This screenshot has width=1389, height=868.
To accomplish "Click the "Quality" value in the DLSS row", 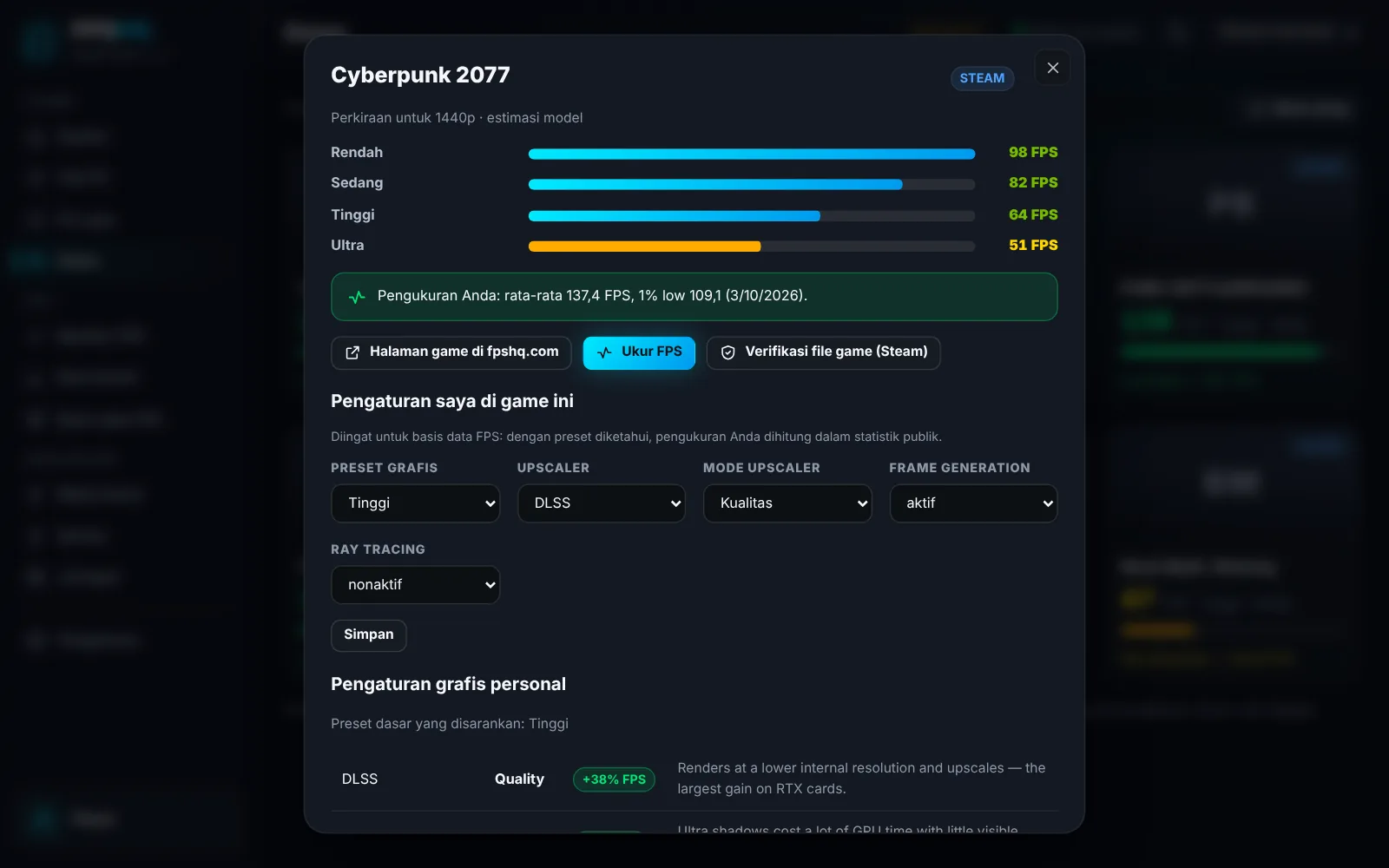I will [519, 779].
